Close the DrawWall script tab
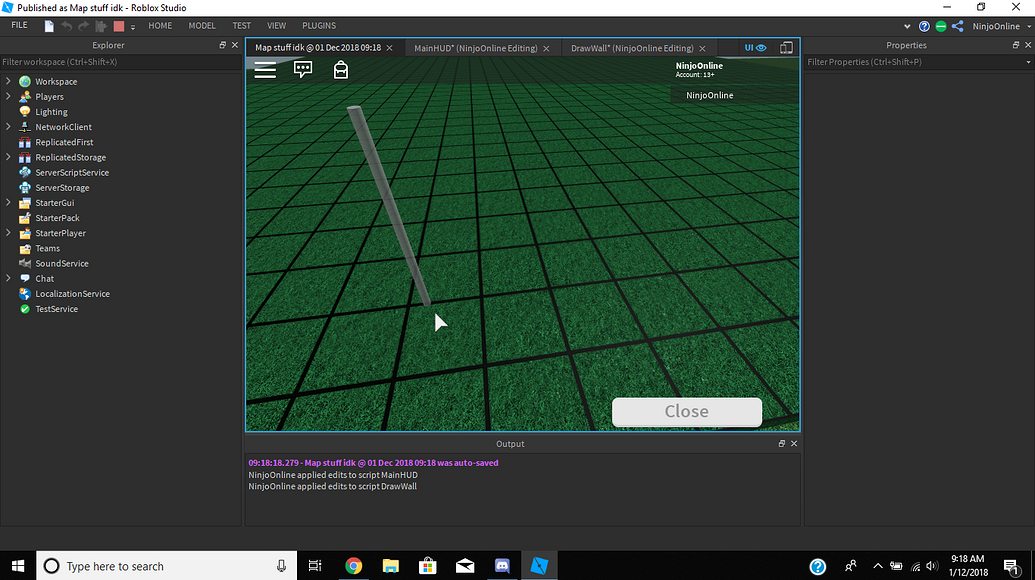 click(702, 49)
